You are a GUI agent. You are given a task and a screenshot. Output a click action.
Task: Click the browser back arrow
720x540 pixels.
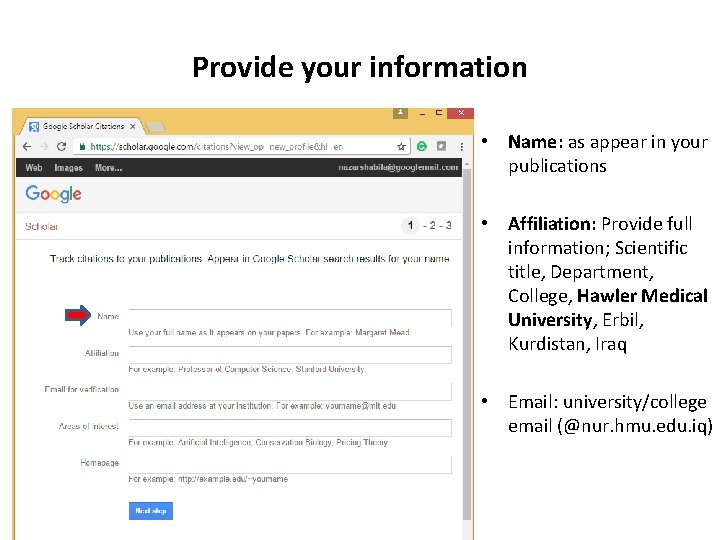tap(27, 146)
